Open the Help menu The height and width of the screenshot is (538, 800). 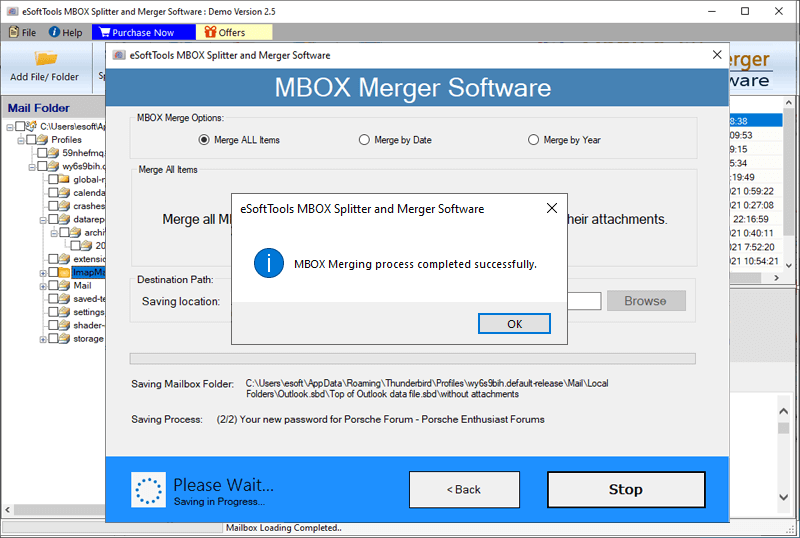tap(65, 32)
